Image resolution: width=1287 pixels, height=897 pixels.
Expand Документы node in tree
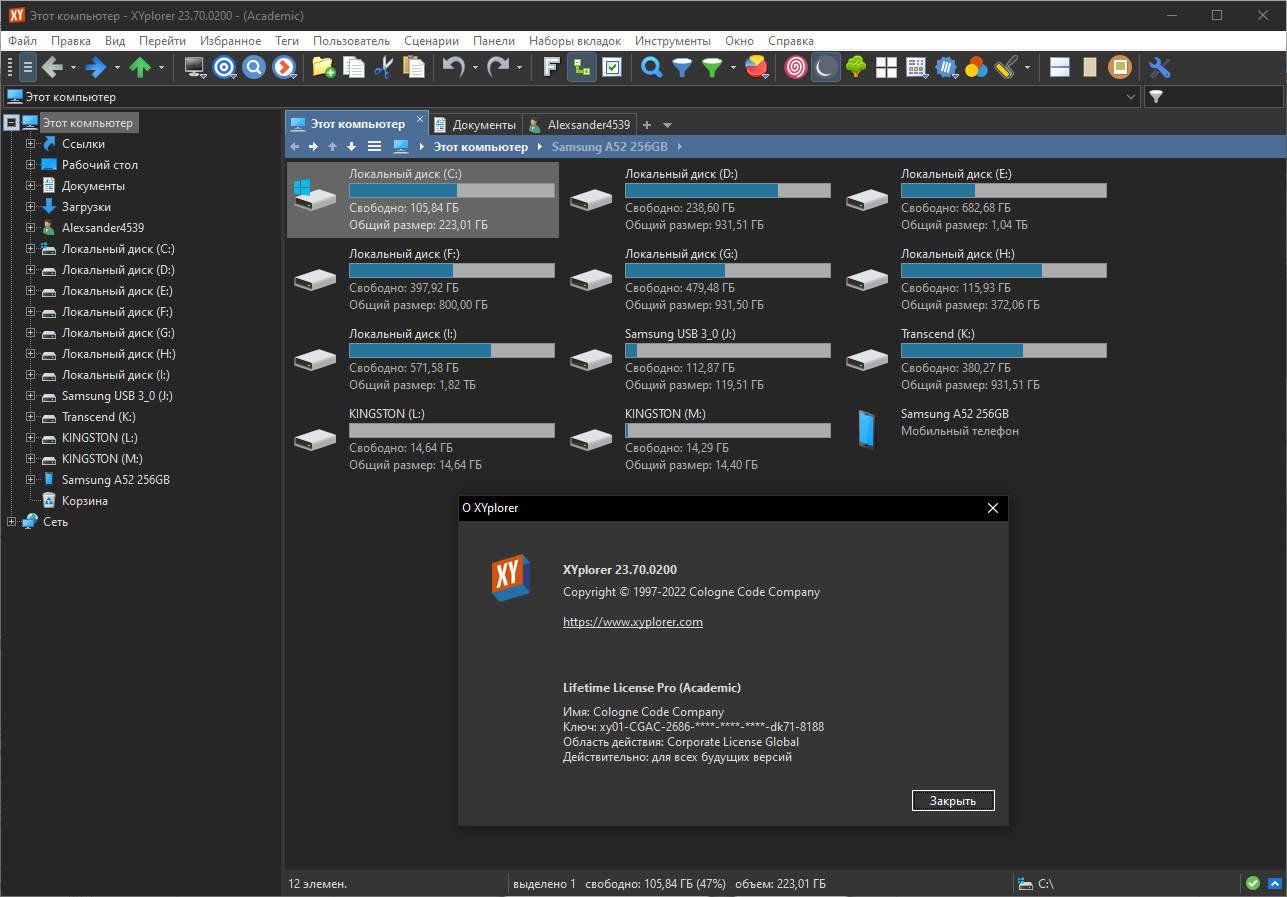[30, 186]
